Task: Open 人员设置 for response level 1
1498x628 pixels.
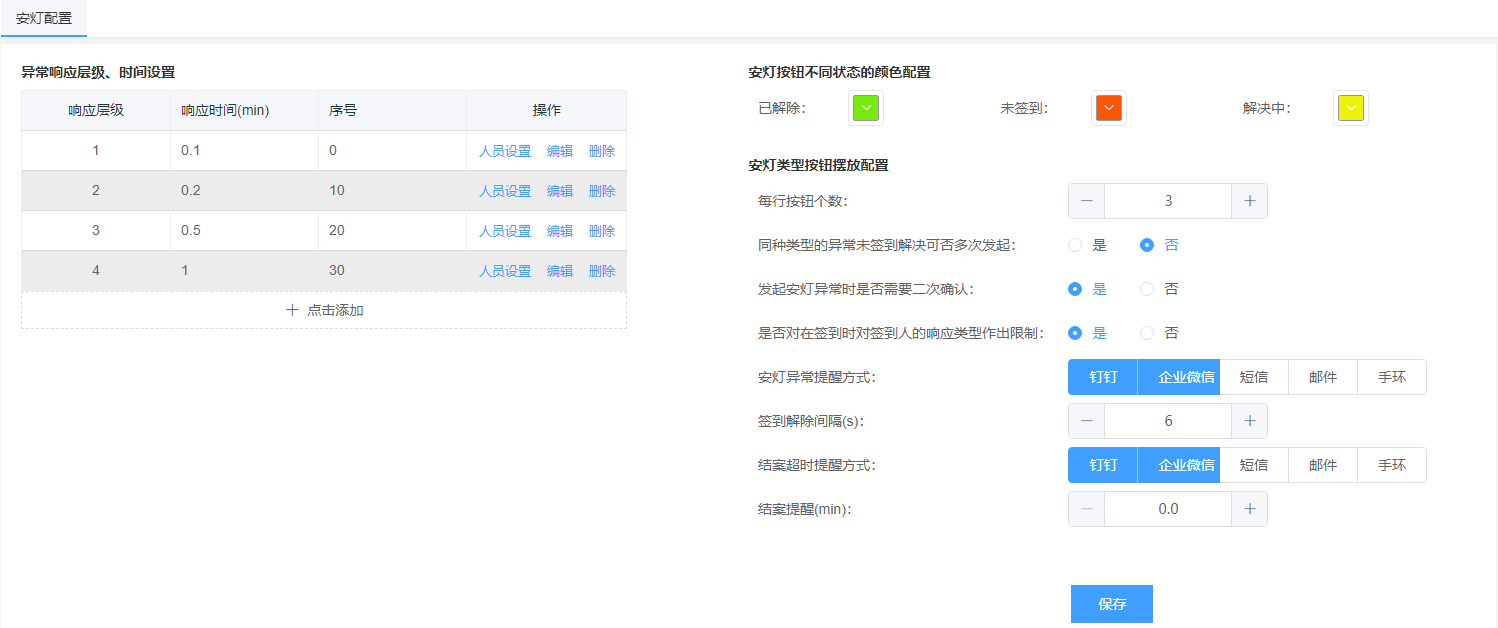Action: 505,151
